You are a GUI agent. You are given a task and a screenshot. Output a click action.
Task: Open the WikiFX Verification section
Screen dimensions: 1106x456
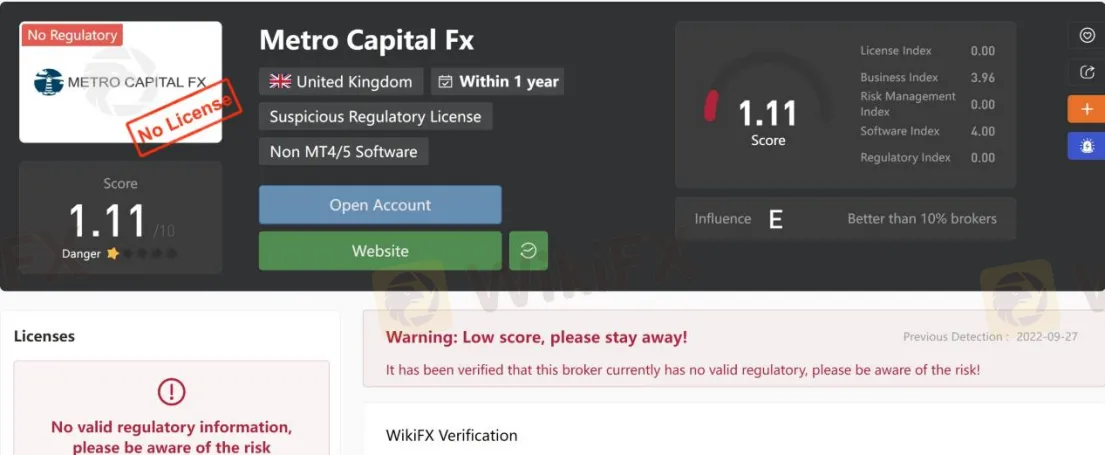pos(451,435)
